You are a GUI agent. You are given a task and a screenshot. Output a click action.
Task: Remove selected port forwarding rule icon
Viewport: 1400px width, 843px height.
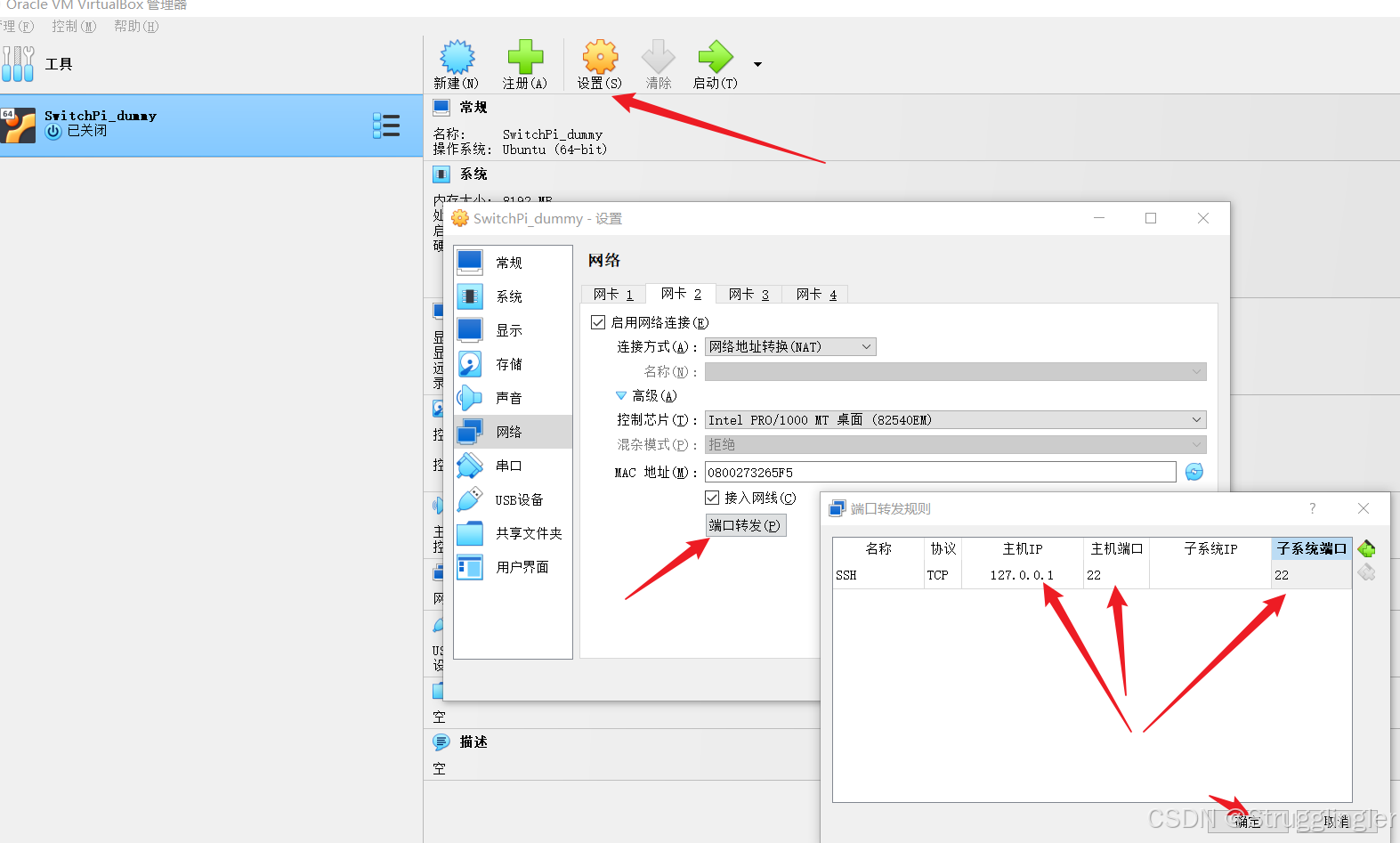[x=1367, y=572]
